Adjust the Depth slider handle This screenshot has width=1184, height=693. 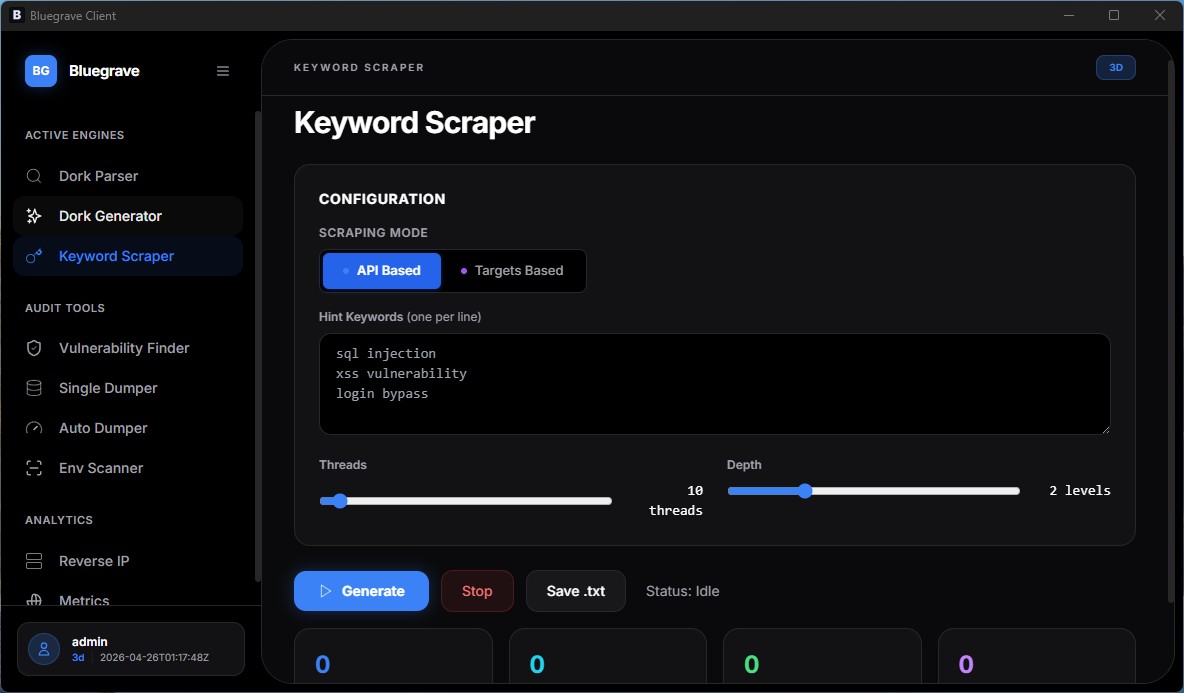click(x=806, y=490)
